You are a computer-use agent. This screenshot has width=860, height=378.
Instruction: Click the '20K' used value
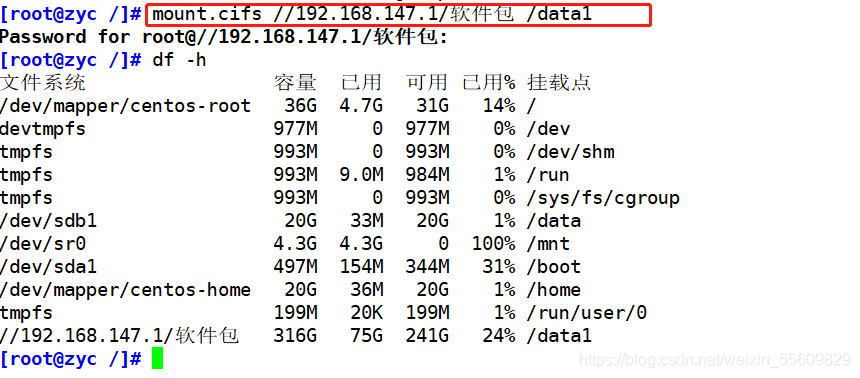pos(366,313)
